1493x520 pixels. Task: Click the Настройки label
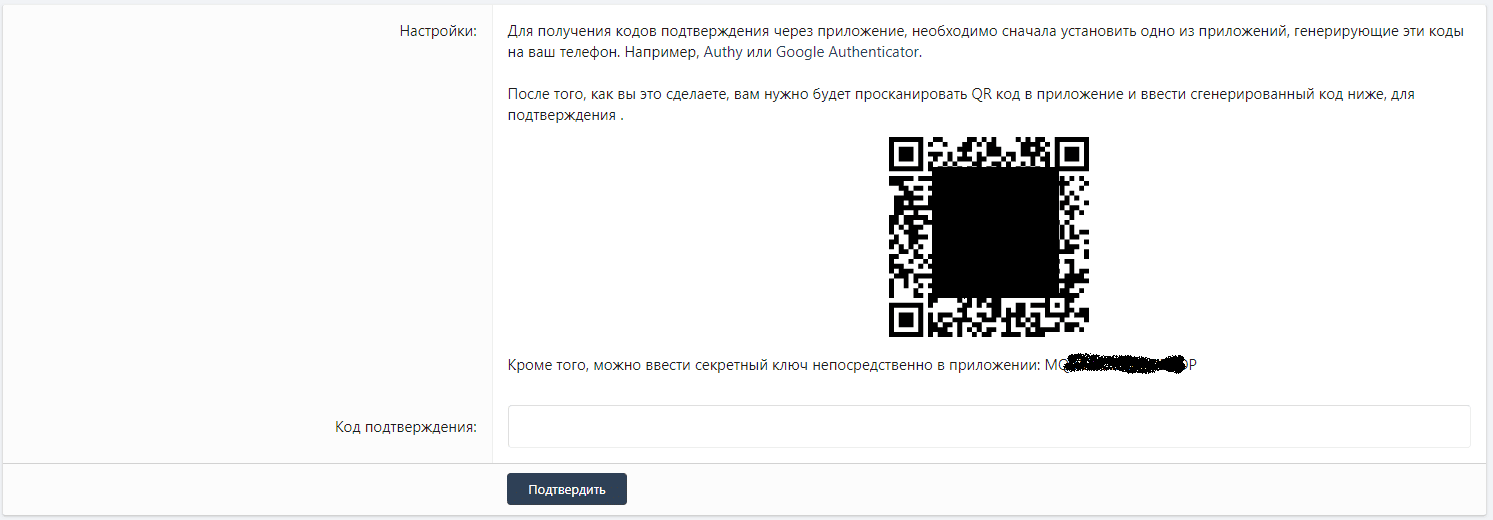[x=438, y=31]
